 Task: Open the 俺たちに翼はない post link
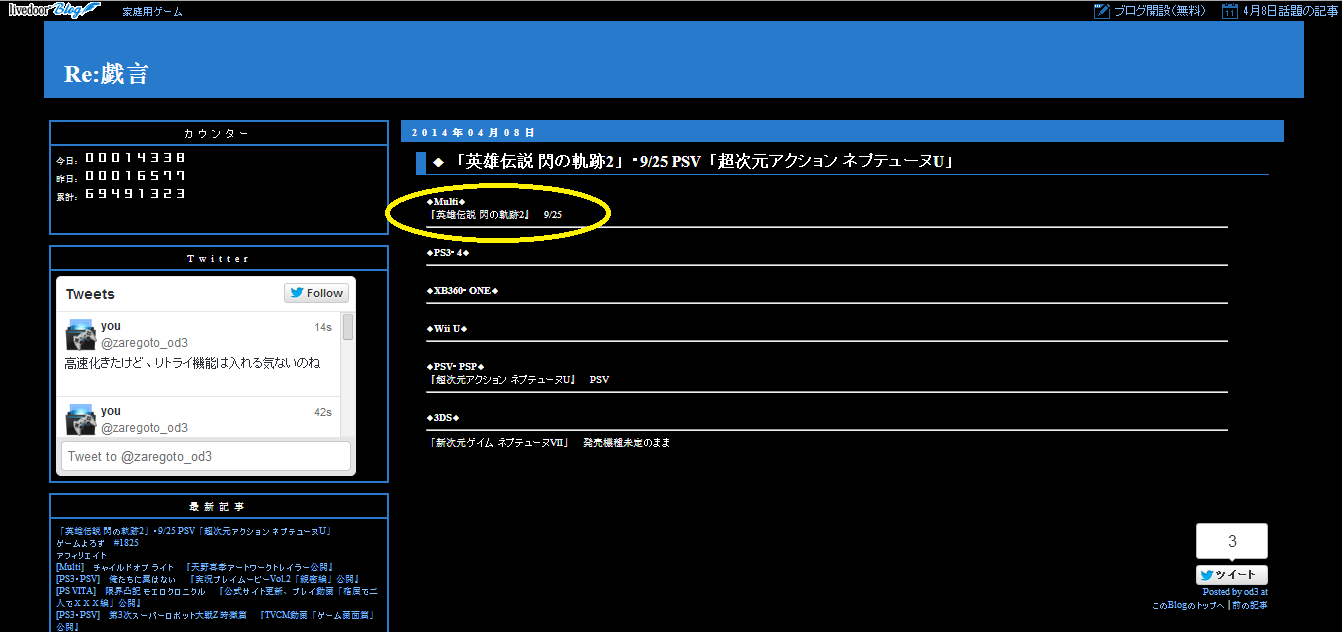point(207,579)
